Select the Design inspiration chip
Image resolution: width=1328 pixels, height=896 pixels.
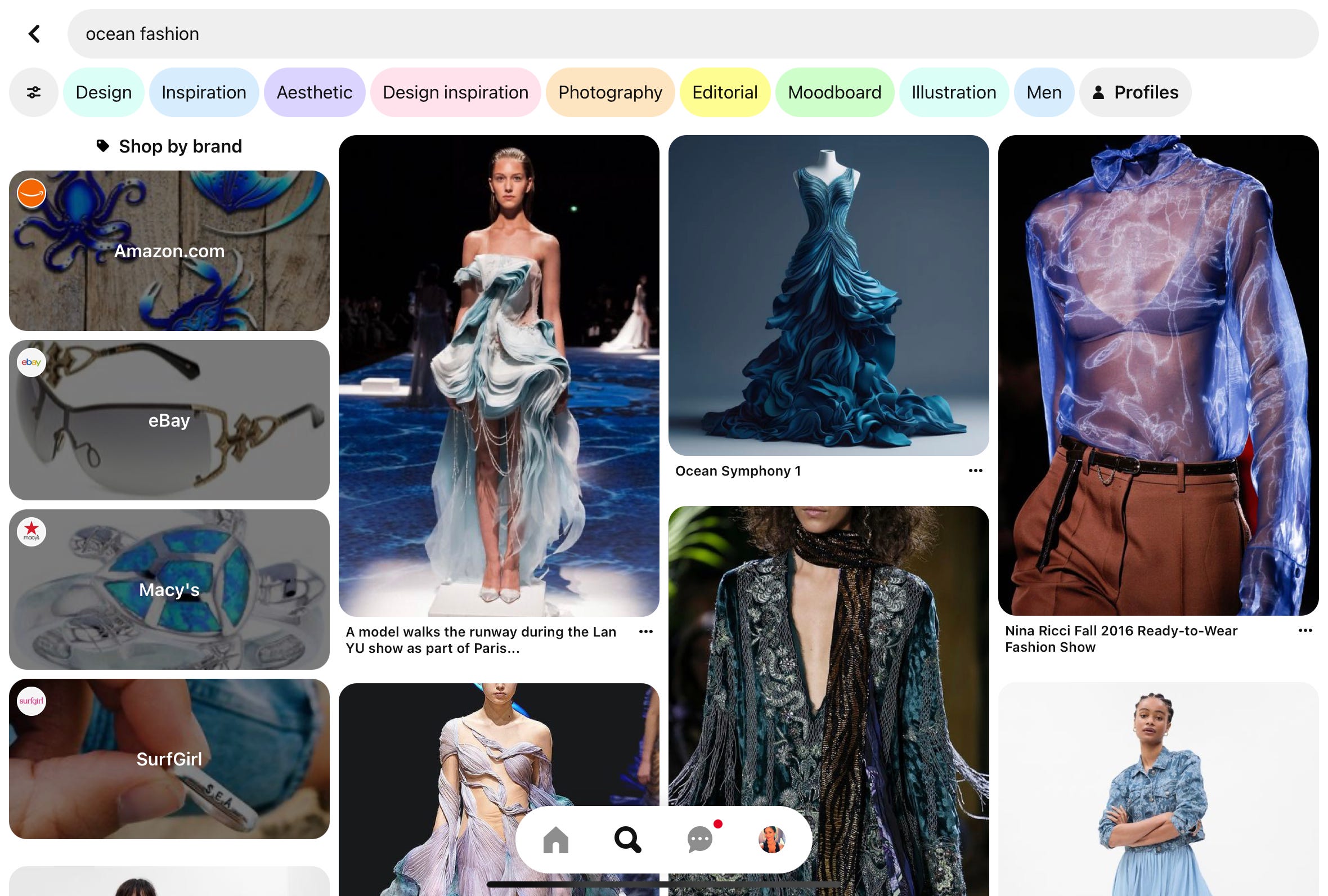[x=455, y=92]
